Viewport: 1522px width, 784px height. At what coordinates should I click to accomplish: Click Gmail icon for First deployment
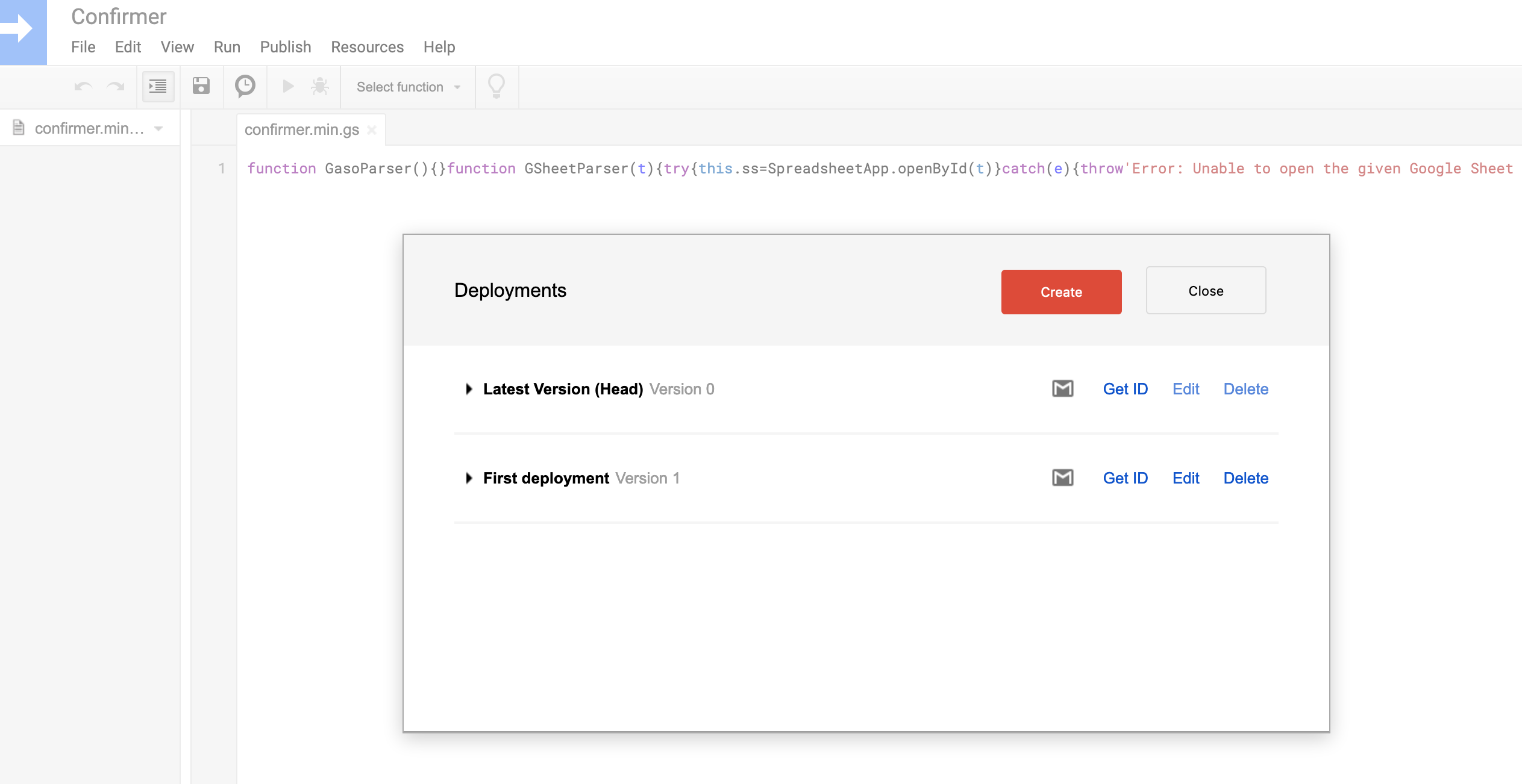(1062, 478)
